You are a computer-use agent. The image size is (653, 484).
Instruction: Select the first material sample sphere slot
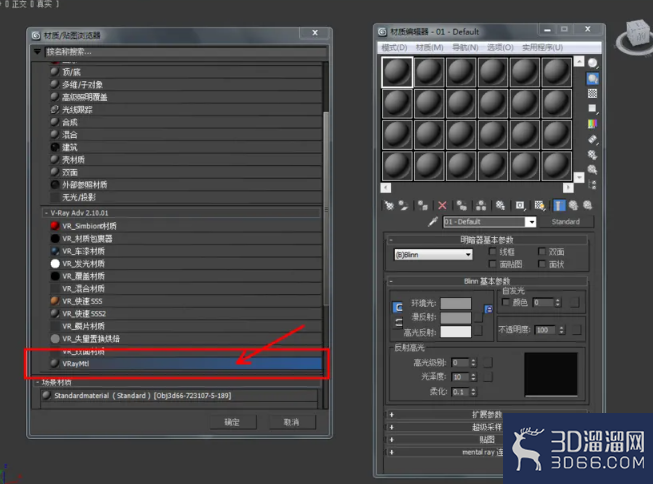tap(397, 72)
